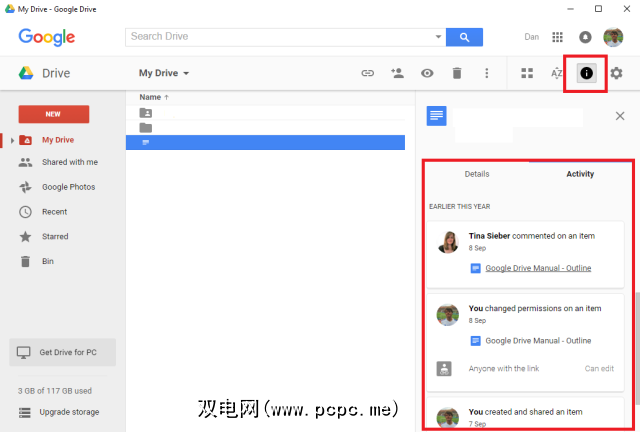Open the Bin
The image size is (640, 432).
[48, 261]
